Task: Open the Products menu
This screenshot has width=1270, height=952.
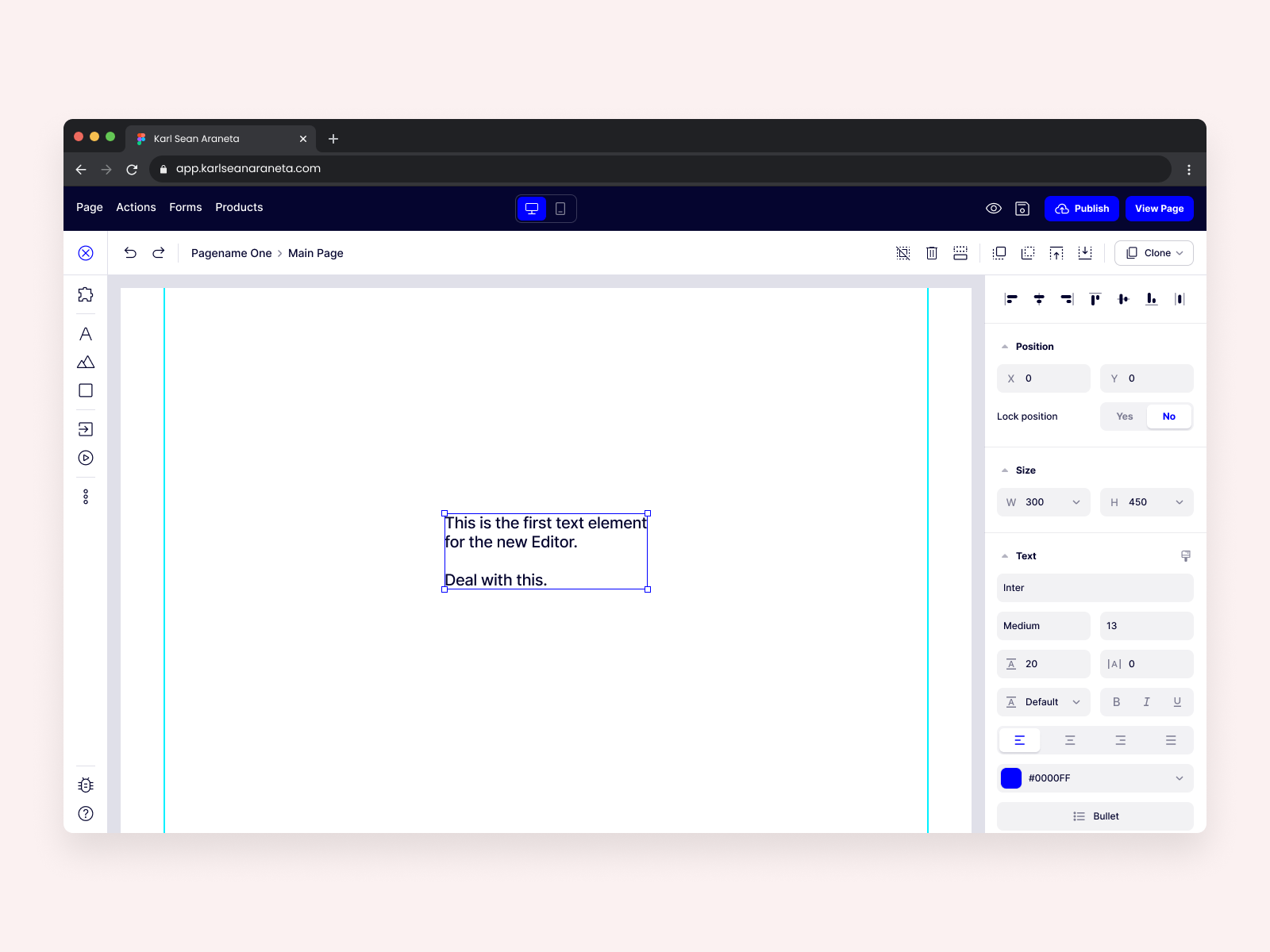Action: pos(239,207)
